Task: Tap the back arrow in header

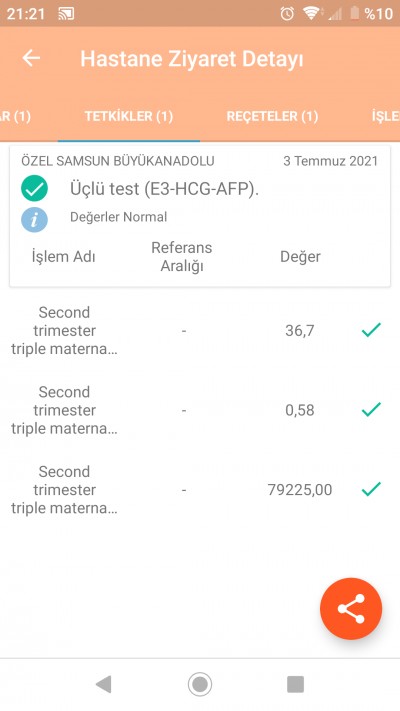Action: coord(31,58)
